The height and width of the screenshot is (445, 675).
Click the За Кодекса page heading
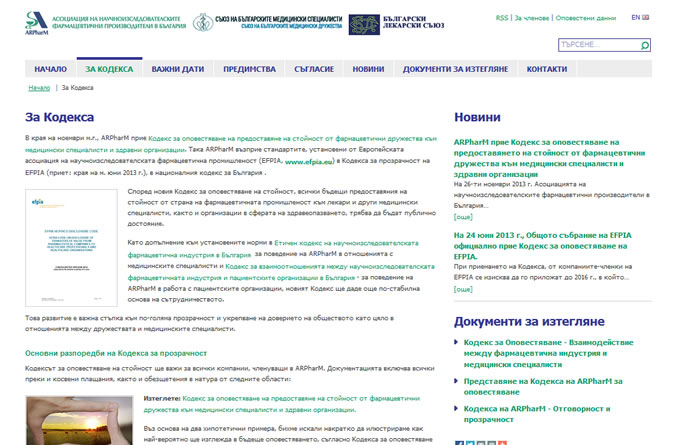59,117
